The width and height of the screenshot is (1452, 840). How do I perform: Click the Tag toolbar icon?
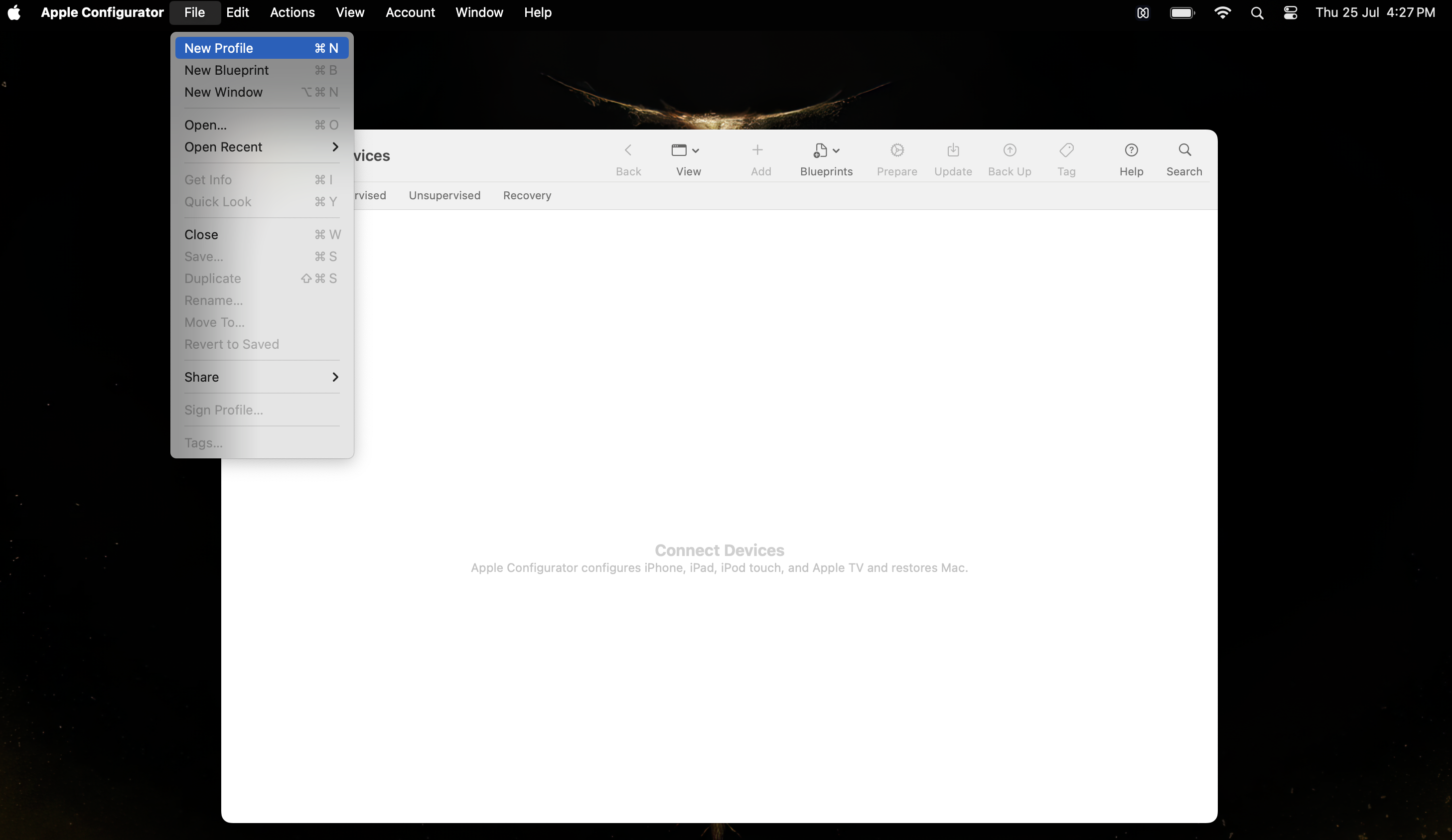[x=1066, y=150]
